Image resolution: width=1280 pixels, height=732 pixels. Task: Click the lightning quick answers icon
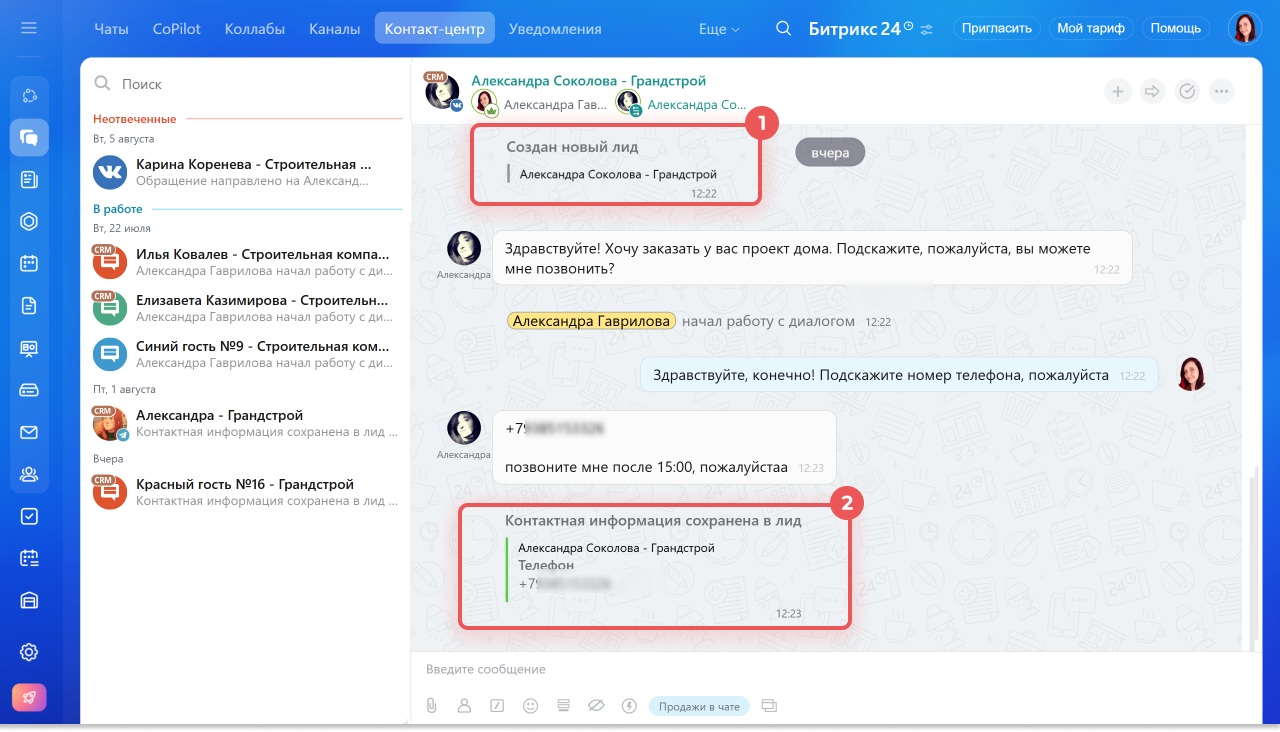(629, 706)
